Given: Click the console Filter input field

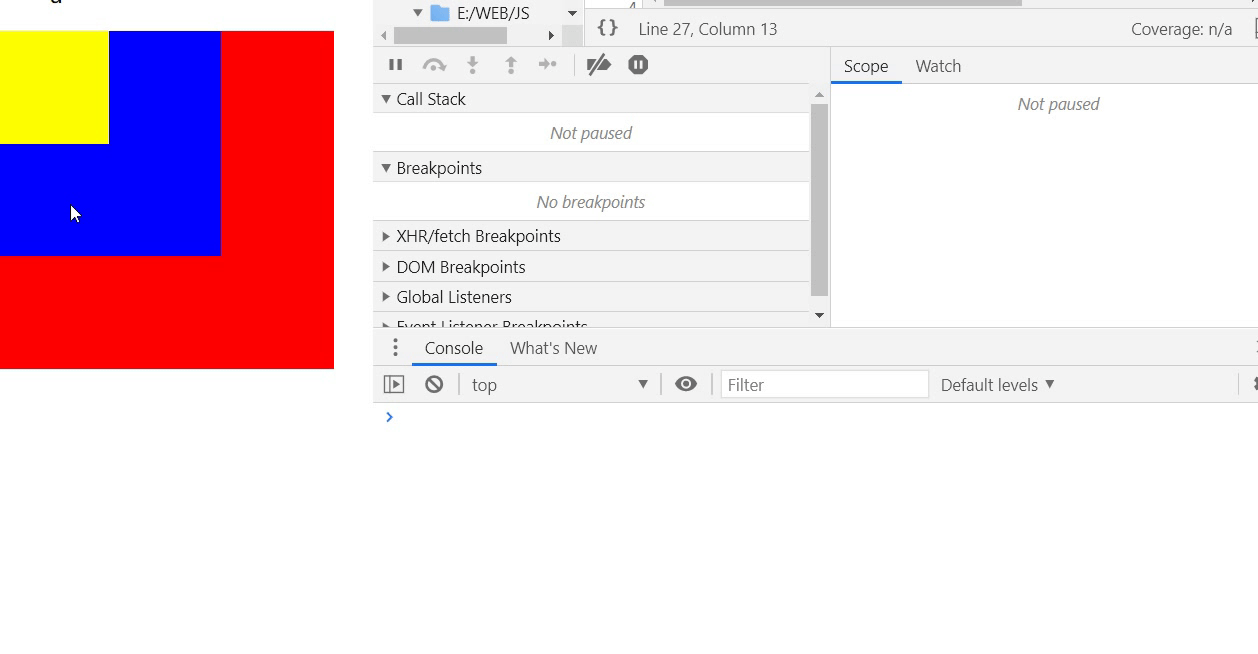Looking at the screenshot, I should click(824, 385).
